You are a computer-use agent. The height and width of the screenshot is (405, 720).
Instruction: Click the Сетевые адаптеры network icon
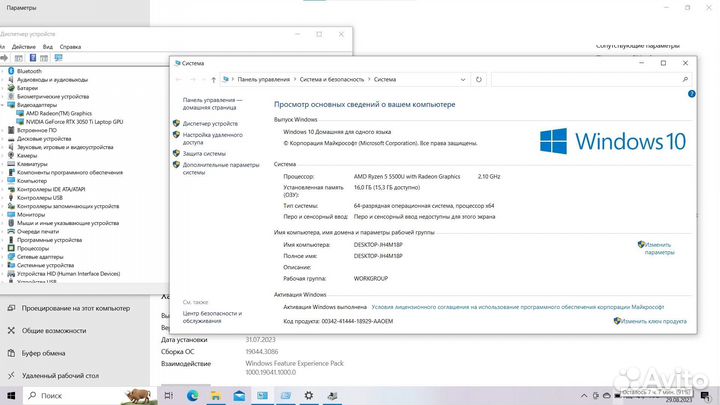pos(11,257)
